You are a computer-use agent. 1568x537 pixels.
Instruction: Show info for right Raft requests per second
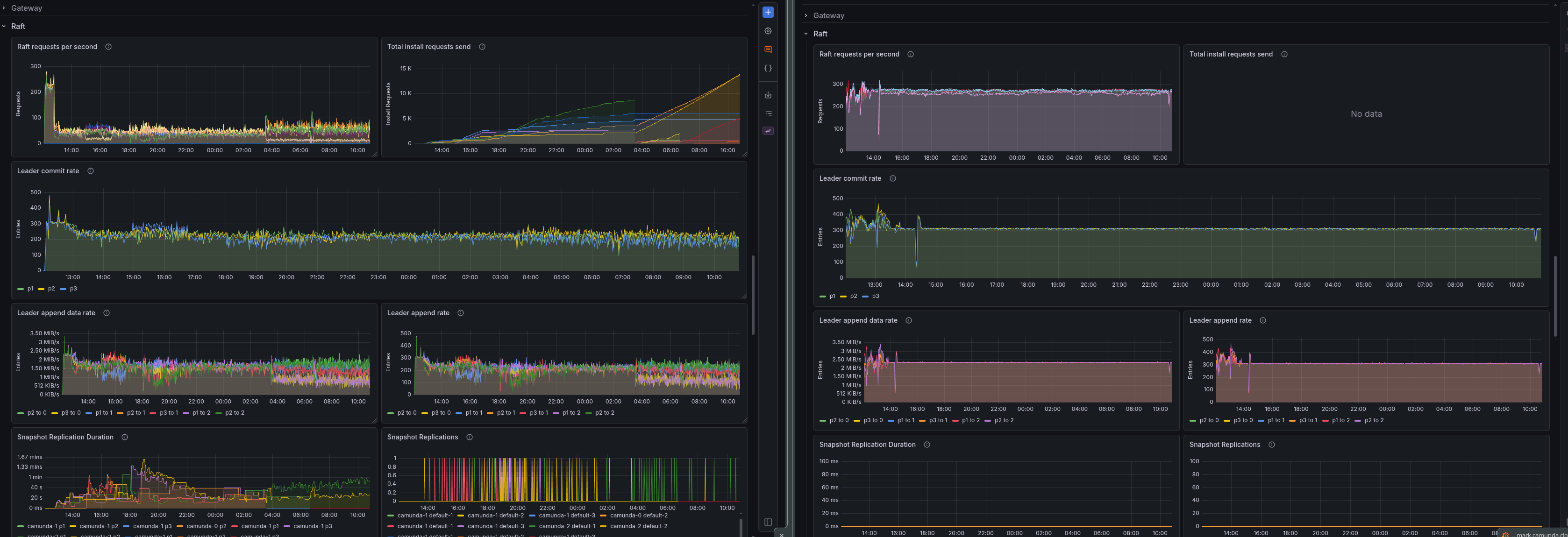point(911,54)
